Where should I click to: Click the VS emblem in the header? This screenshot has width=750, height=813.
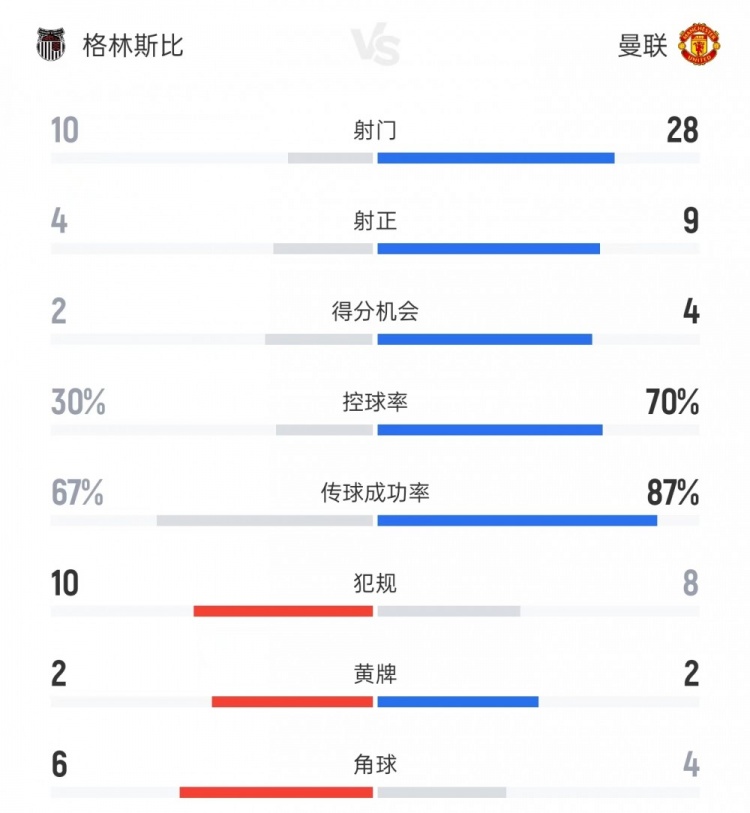[376, 47]
